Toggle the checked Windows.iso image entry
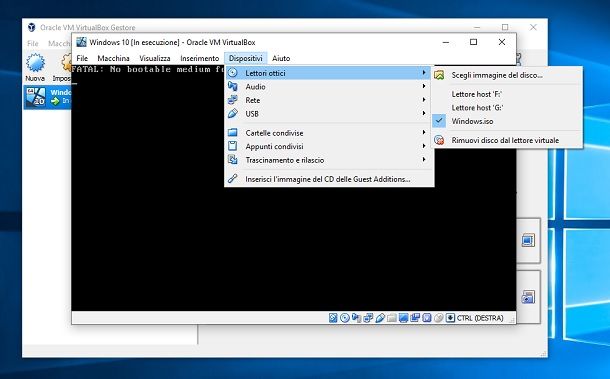The image size is (610, 379). (507, 121)
